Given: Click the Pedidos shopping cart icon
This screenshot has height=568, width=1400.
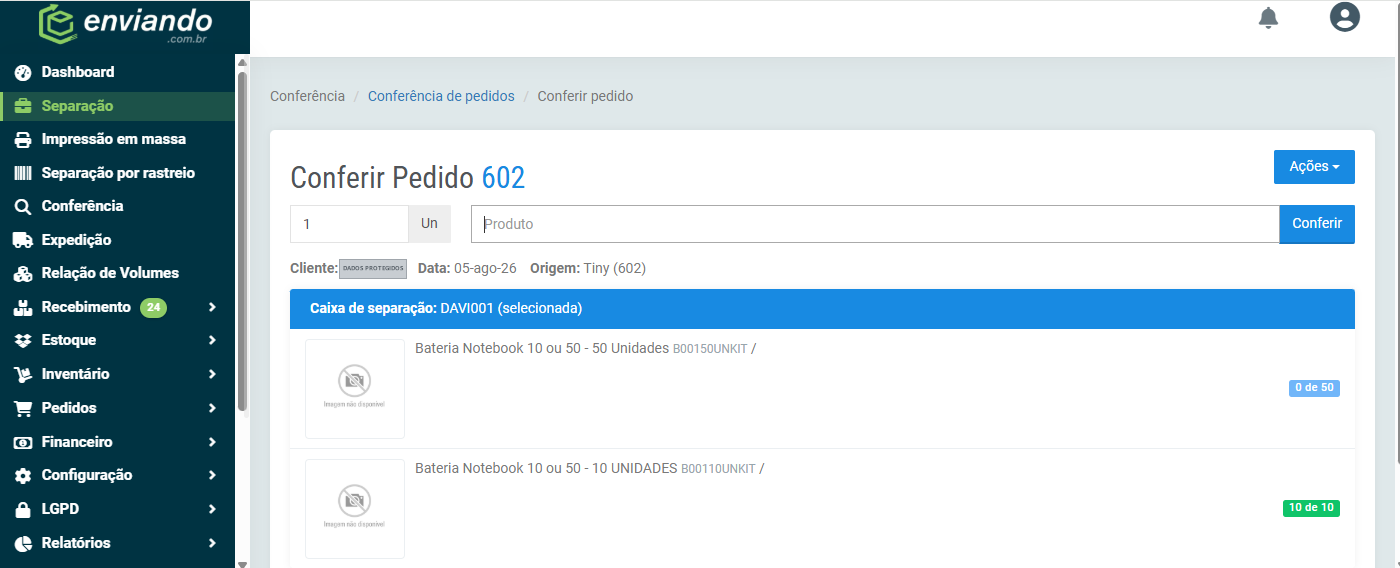Looking at the screenshot, I should point(23,408).
